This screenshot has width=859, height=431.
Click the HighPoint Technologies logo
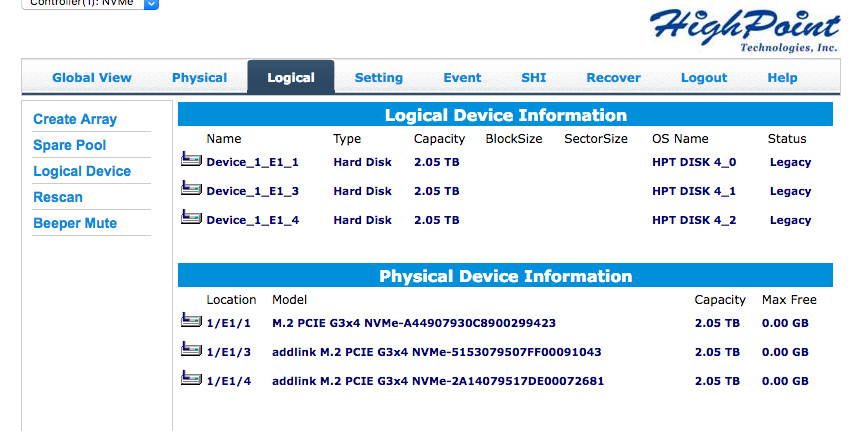(x=745, y=30)
